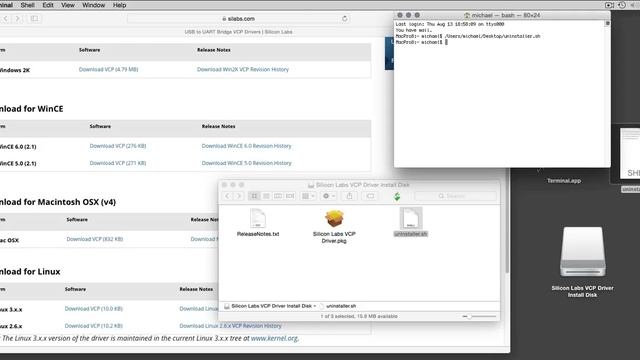Viewport: 640px width, 360px height.
Task: Open Download WinCE 5.0 Revision History
Action: tap(247, 163)
